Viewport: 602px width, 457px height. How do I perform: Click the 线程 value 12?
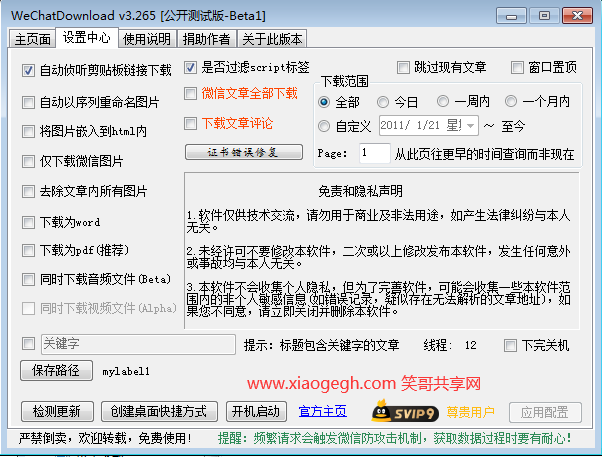click(x=470, y=345)
